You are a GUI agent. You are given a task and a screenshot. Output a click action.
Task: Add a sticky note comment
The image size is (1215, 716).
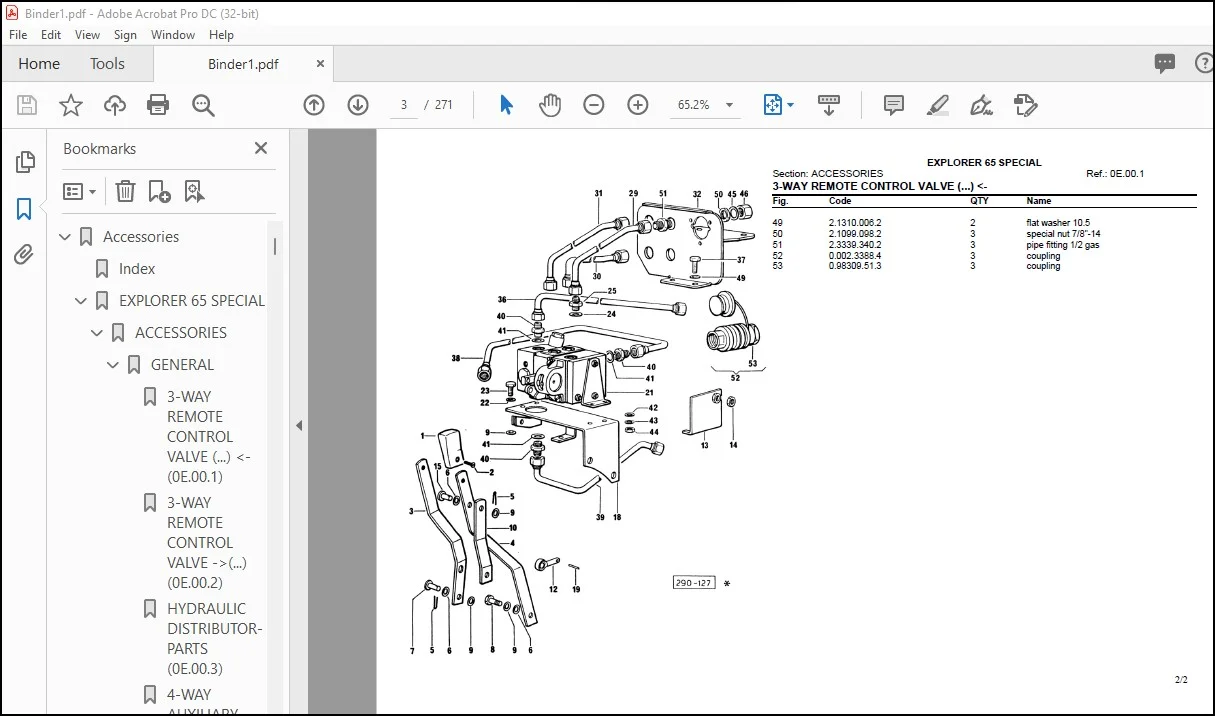[894, 105]
